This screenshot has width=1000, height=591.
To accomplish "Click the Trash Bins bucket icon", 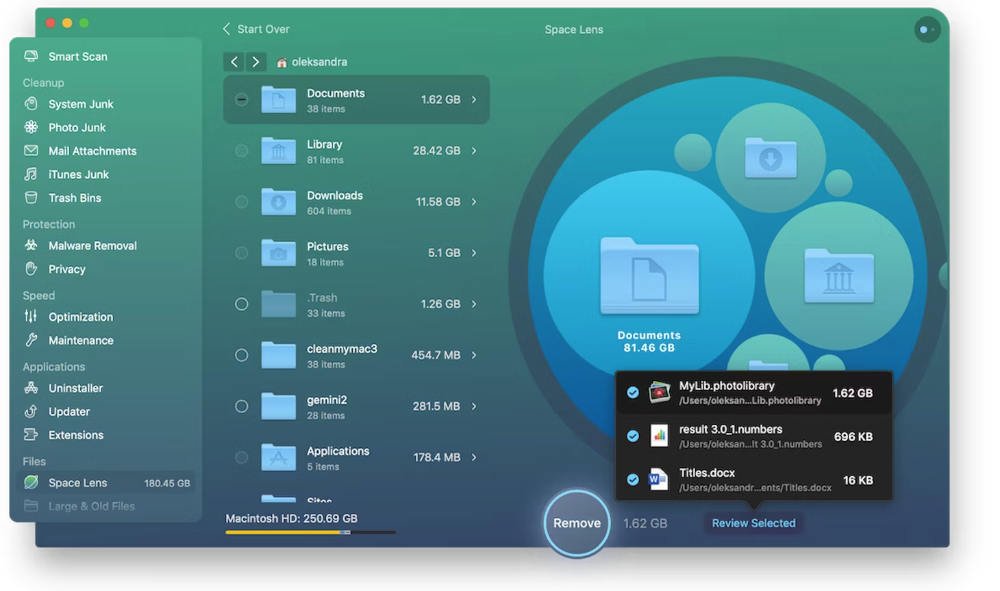I will [31, 198].
